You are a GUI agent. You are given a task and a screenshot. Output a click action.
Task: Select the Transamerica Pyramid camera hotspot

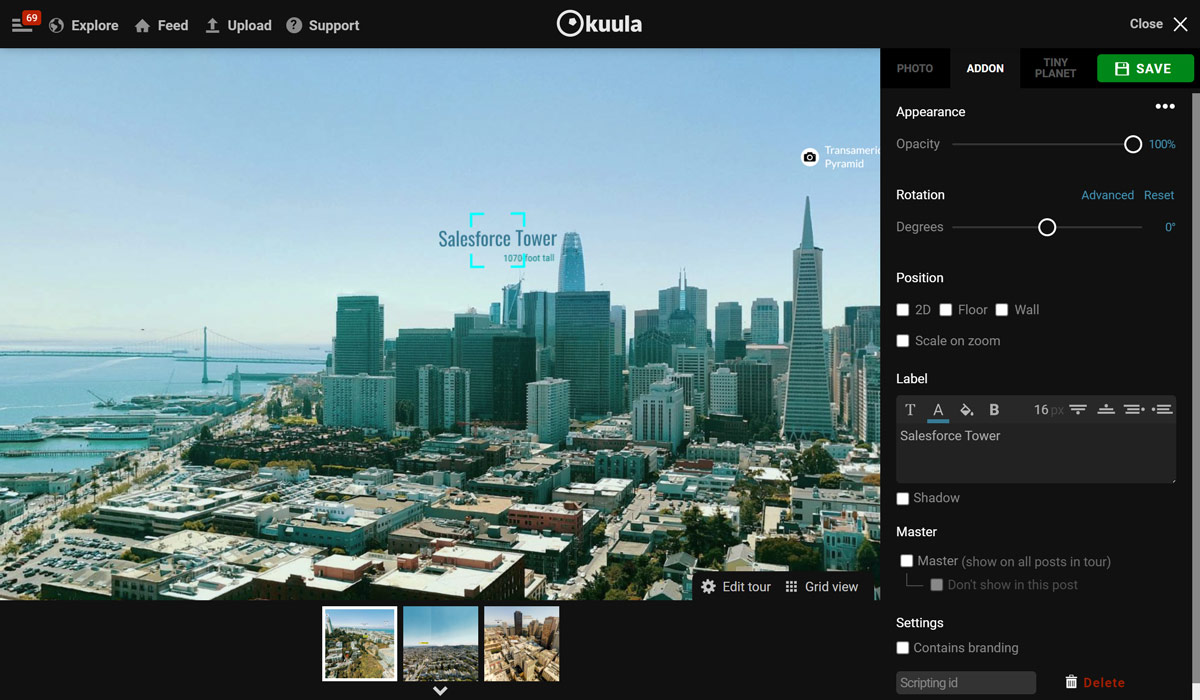click(810, 157)
